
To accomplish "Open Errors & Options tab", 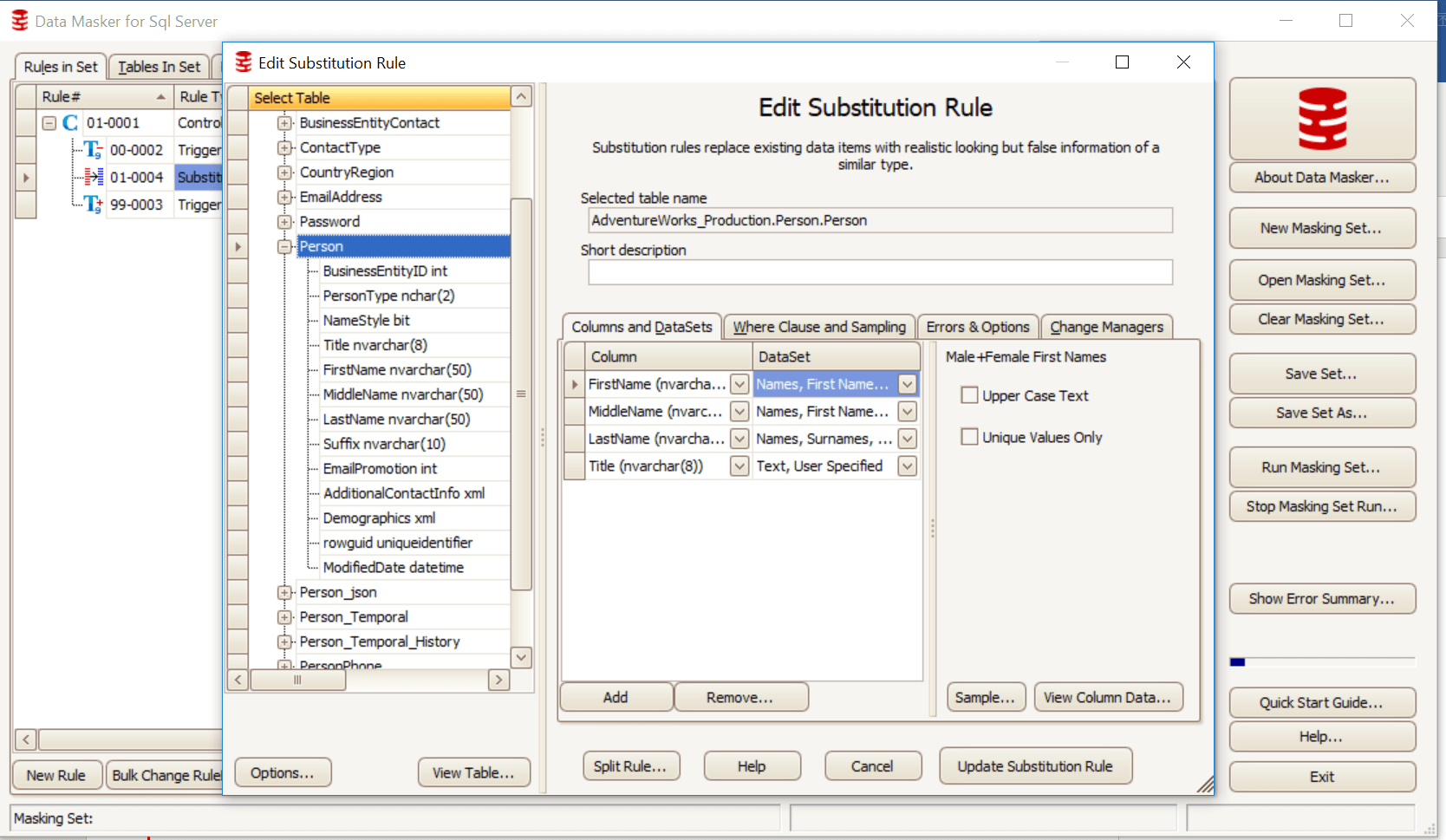I will click(x=978, y=327).
